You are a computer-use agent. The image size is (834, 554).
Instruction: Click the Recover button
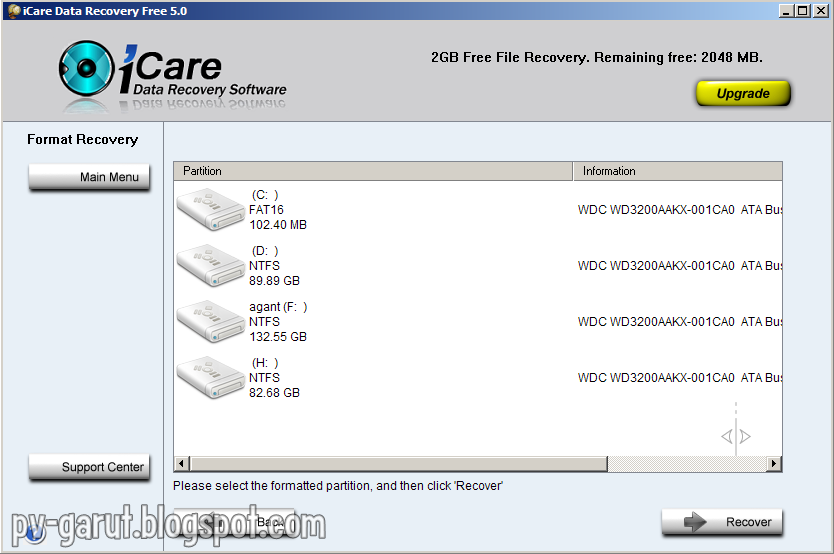pos(722,522)
